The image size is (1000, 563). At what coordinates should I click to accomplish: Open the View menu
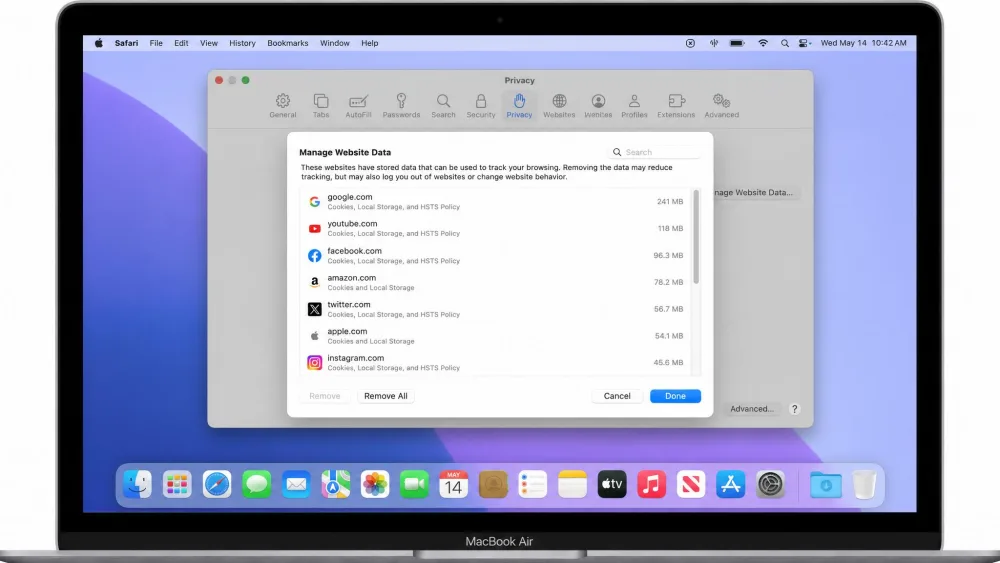(209, 43)
